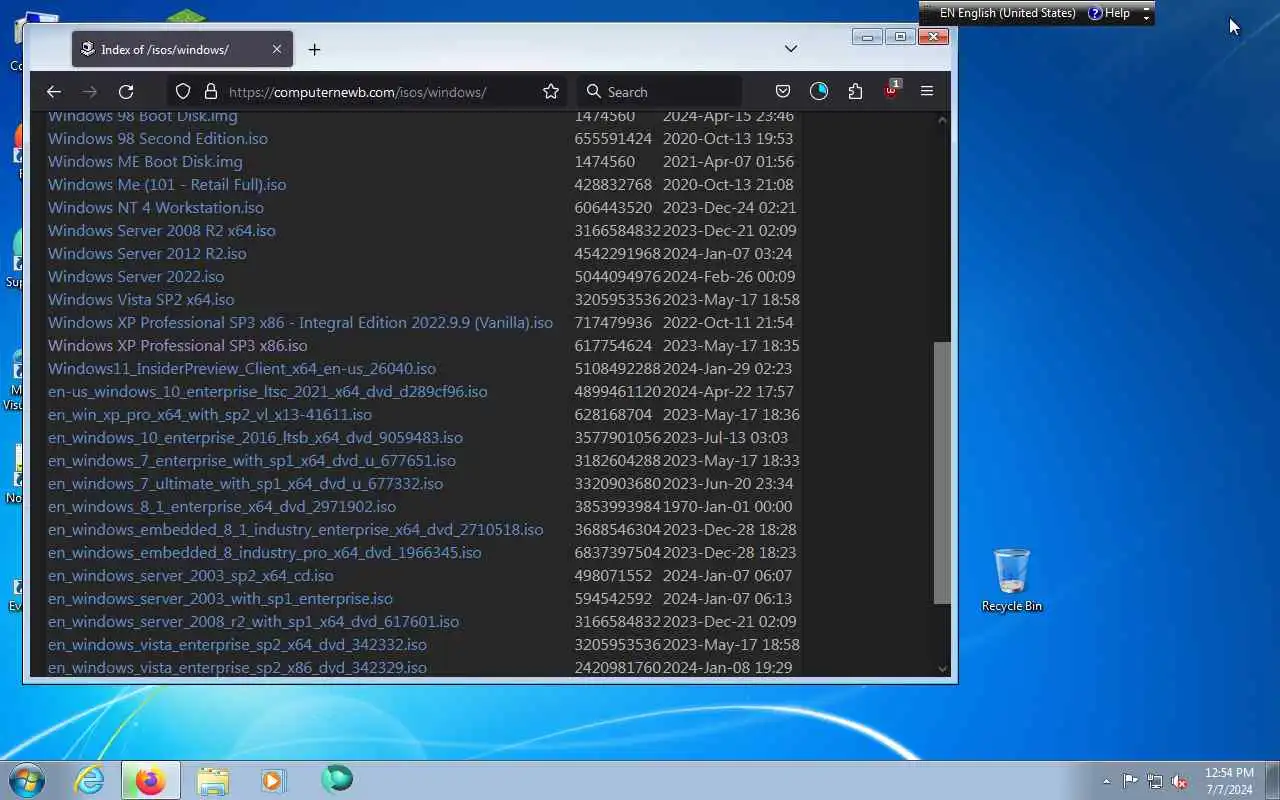Open en_windows_8_1_enterprise_x64 iso link
Image resolution: width=1280 pixels, height=800 pixels.
click(222, 507)
